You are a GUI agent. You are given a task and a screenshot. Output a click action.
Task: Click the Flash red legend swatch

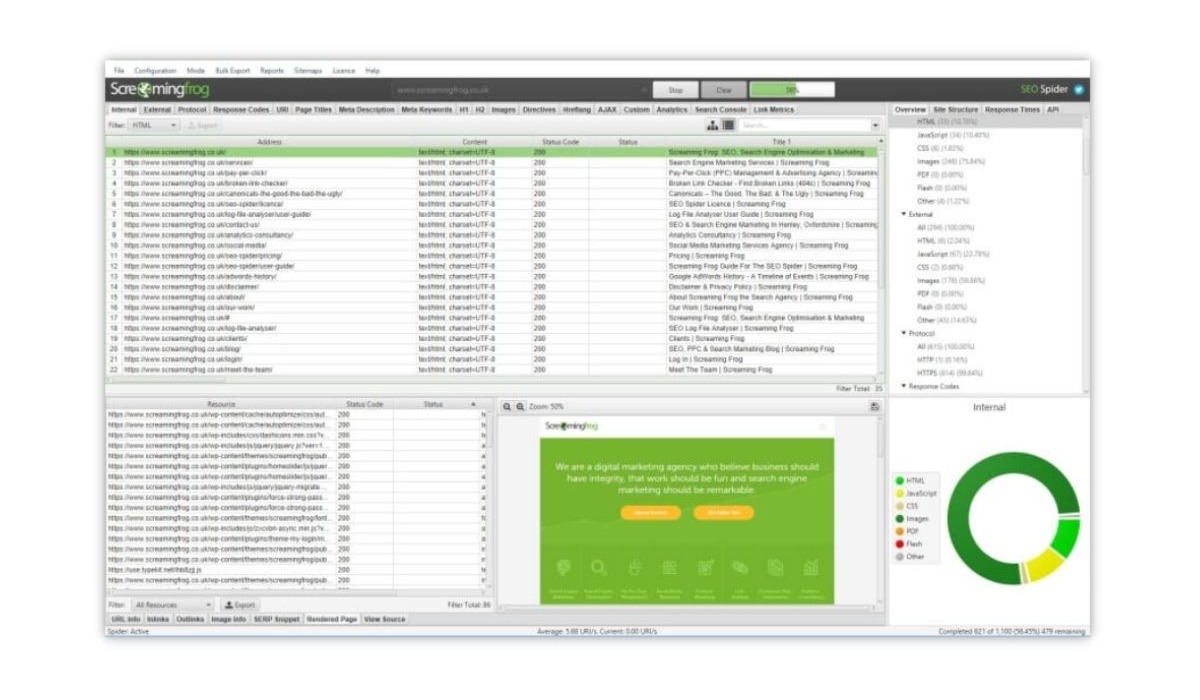(x=900, y=544)
